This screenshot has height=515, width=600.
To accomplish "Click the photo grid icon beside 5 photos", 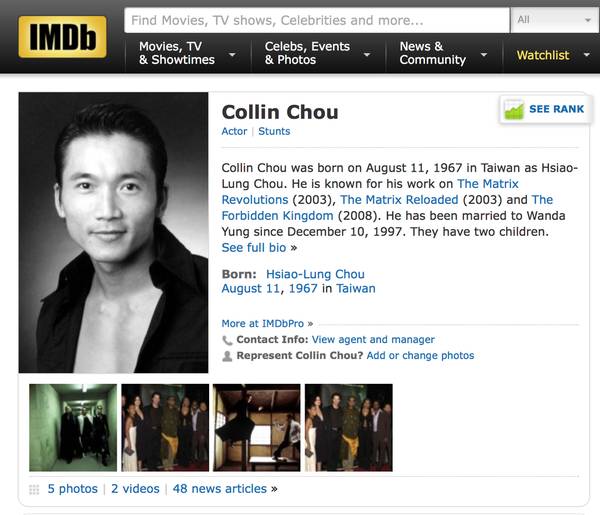I will (34, 489).
